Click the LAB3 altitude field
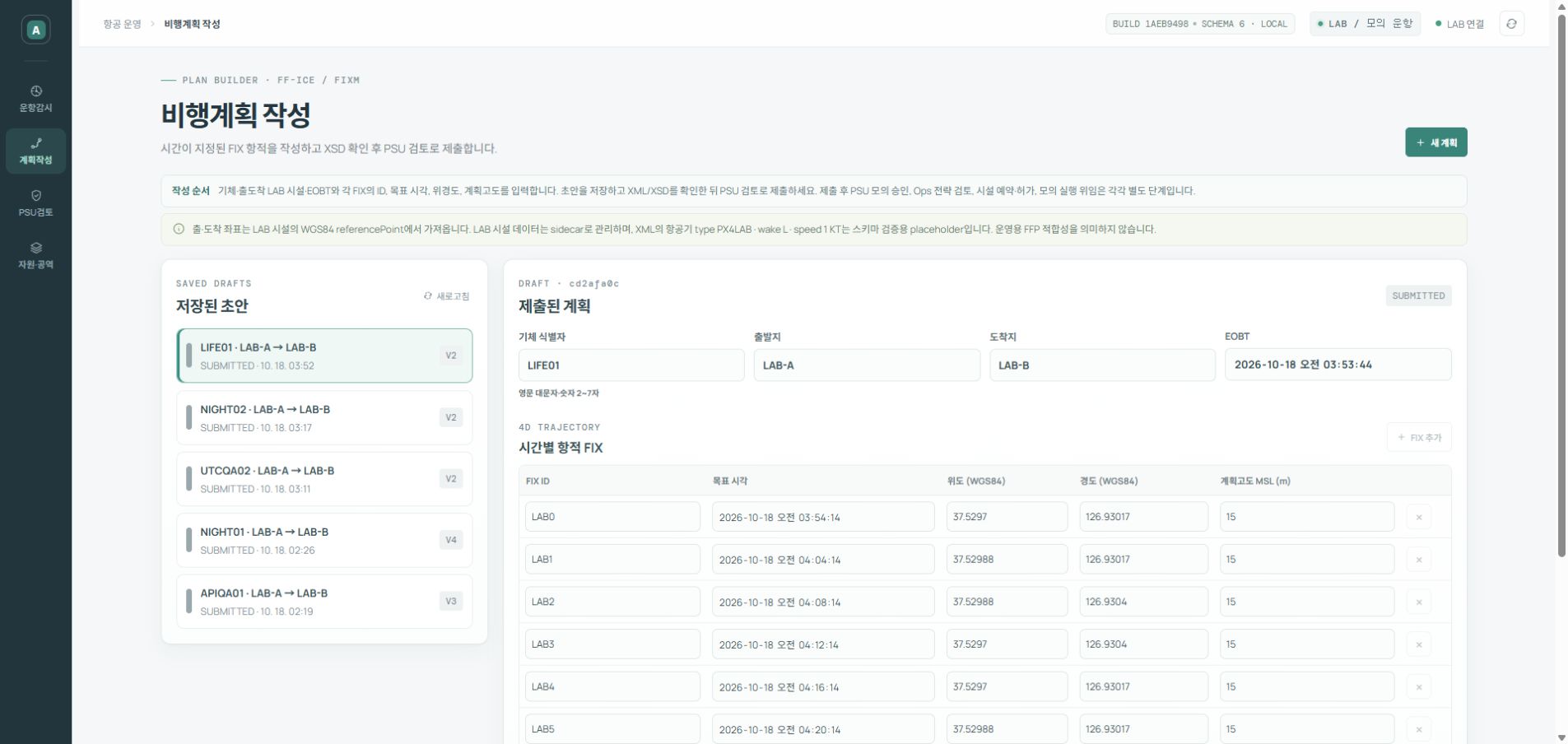 tap(1307, 644)
